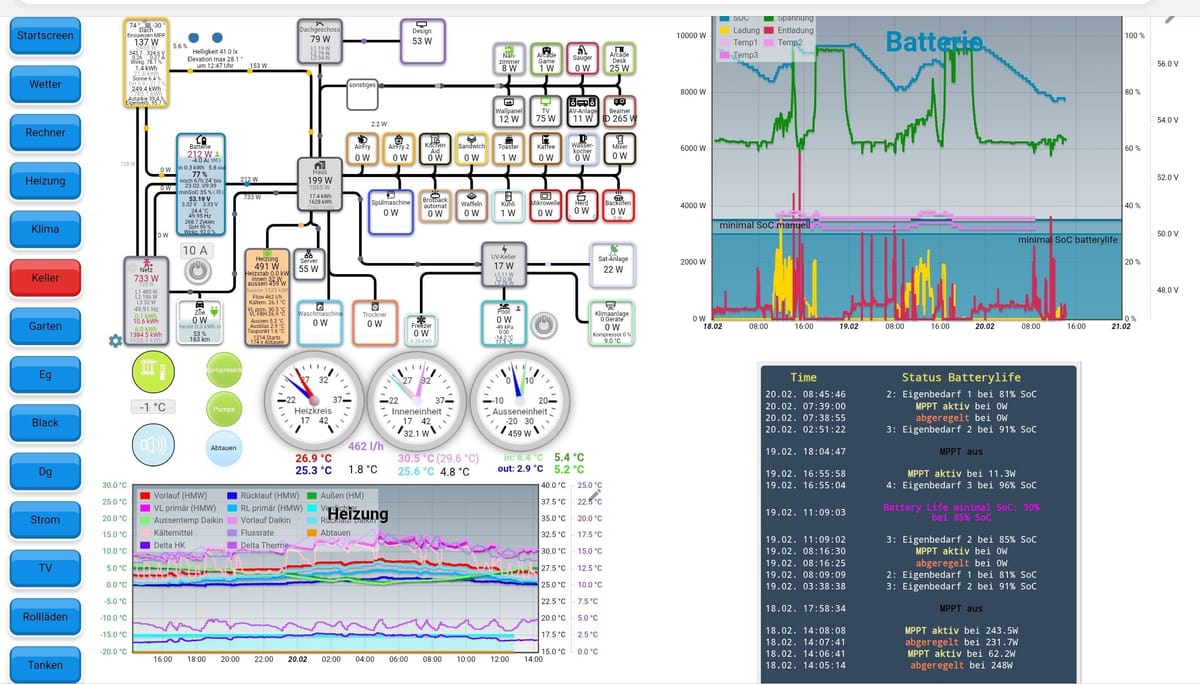The width and height of the screenshot is (1200, 684).
Task: Open the TV page
Action: [x=45, y=568]
